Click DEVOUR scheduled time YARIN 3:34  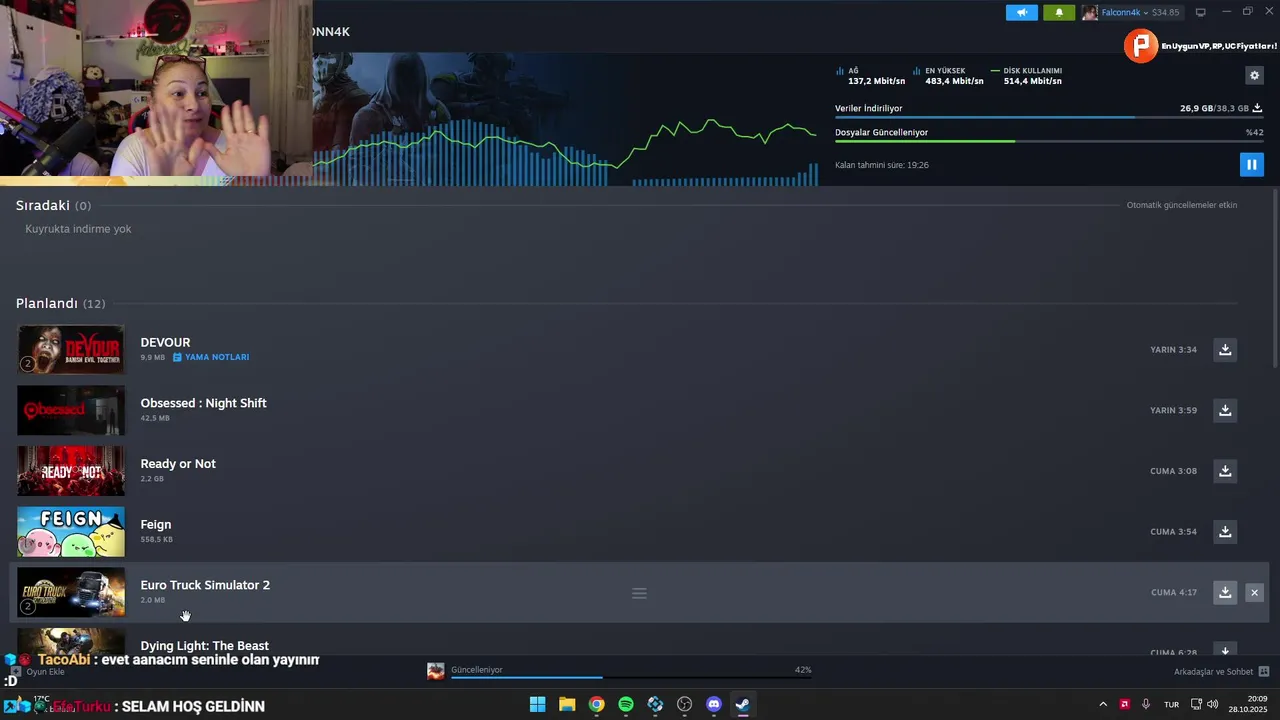tap(1173, 350)
